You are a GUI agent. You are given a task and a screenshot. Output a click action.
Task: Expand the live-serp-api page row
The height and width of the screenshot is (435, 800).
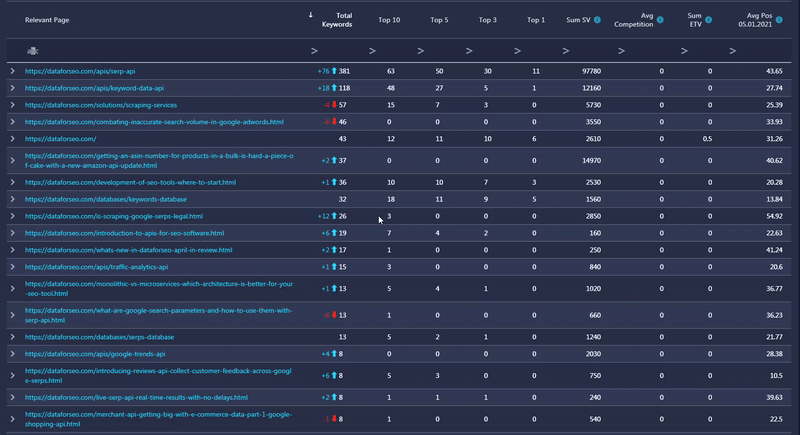(x=13, y=397)
